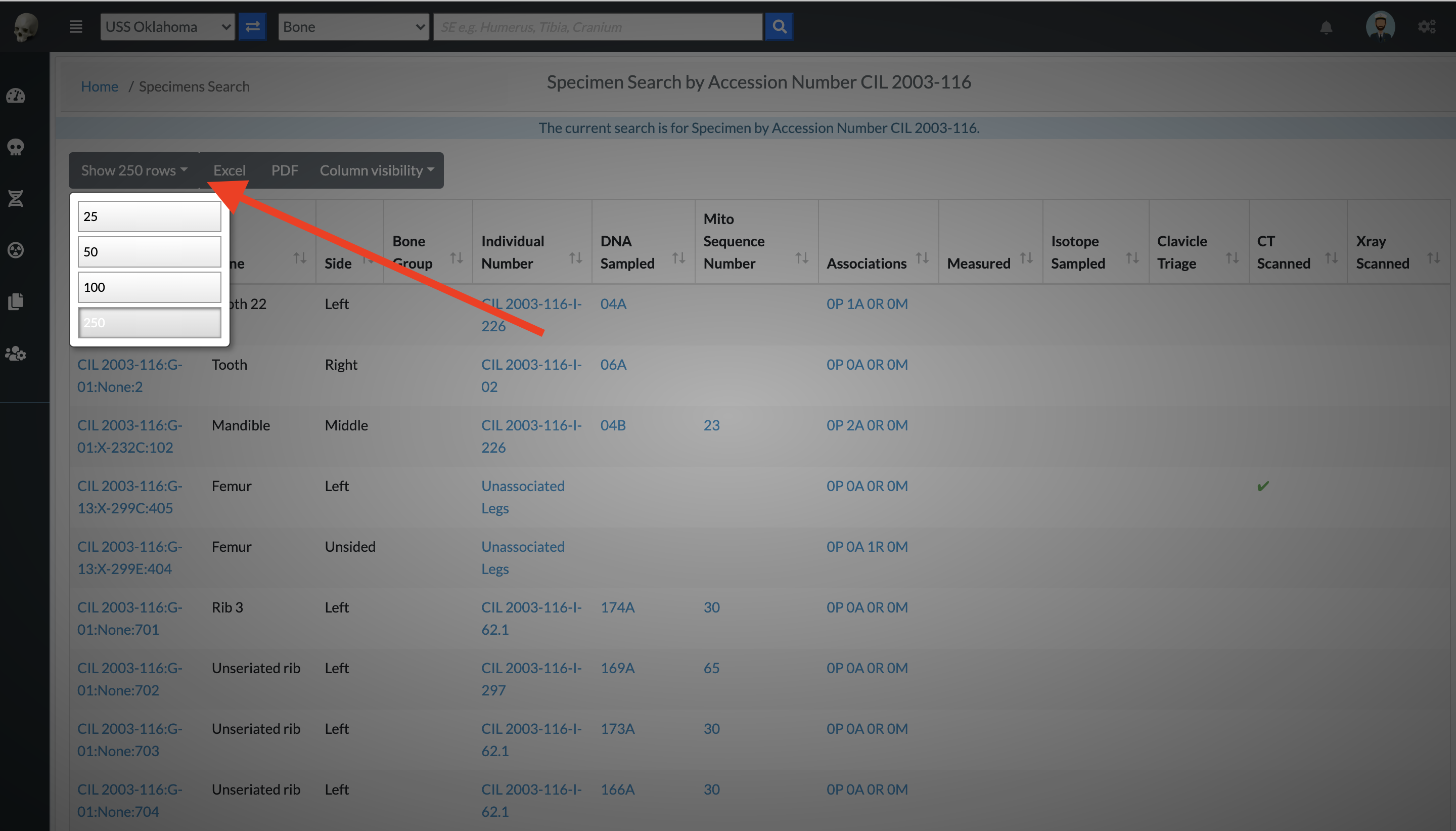
Task: Select 250 rows option
Action: (150, 323)
